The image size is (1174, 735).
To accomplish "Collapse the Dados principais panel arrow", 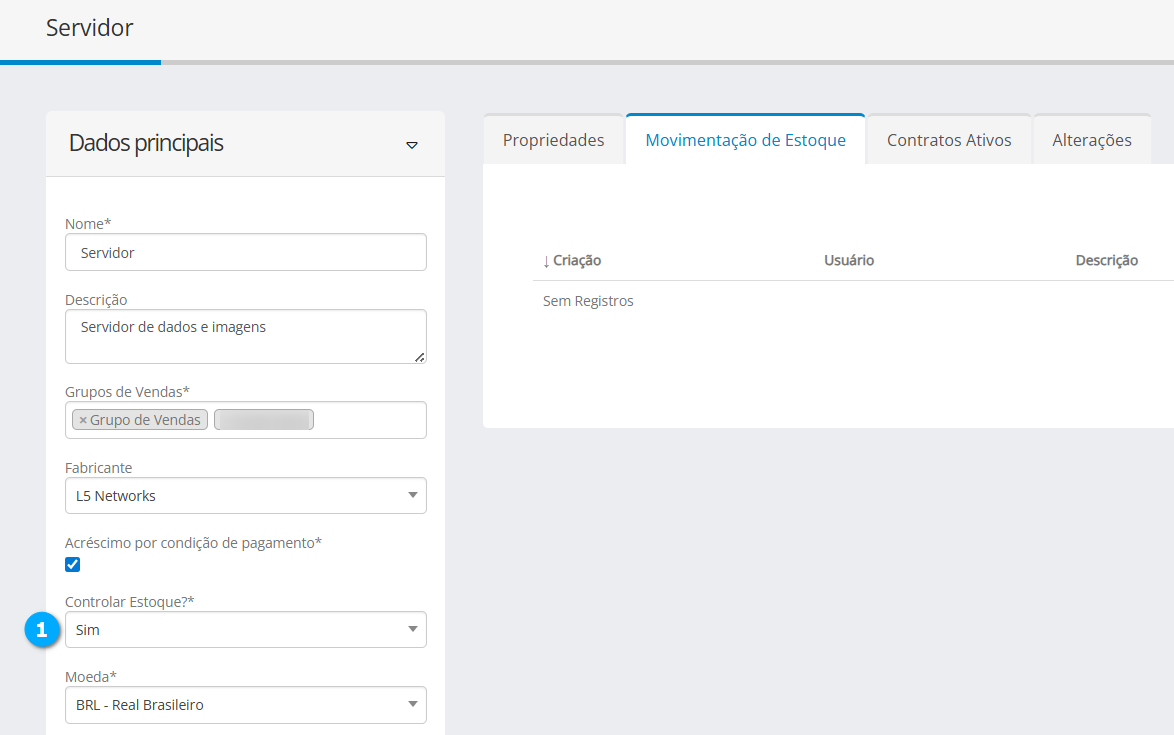I will pyautogui.click(x=411, y=145).
